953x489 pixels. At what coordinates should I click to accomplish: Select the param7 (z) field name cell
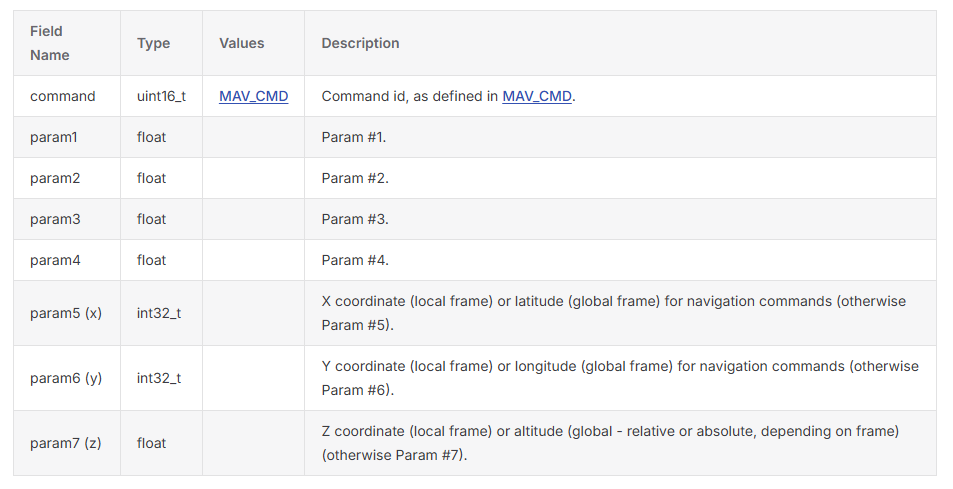66,443
